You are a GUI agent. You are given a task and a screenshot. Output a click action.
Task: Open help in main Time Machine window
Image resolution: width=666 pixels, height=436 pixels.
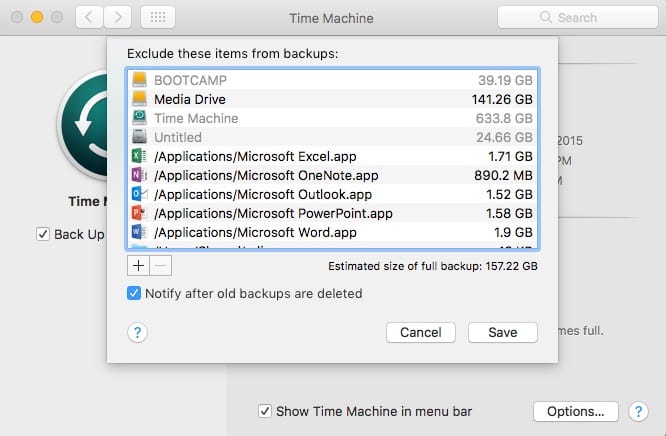pos(638,411)
